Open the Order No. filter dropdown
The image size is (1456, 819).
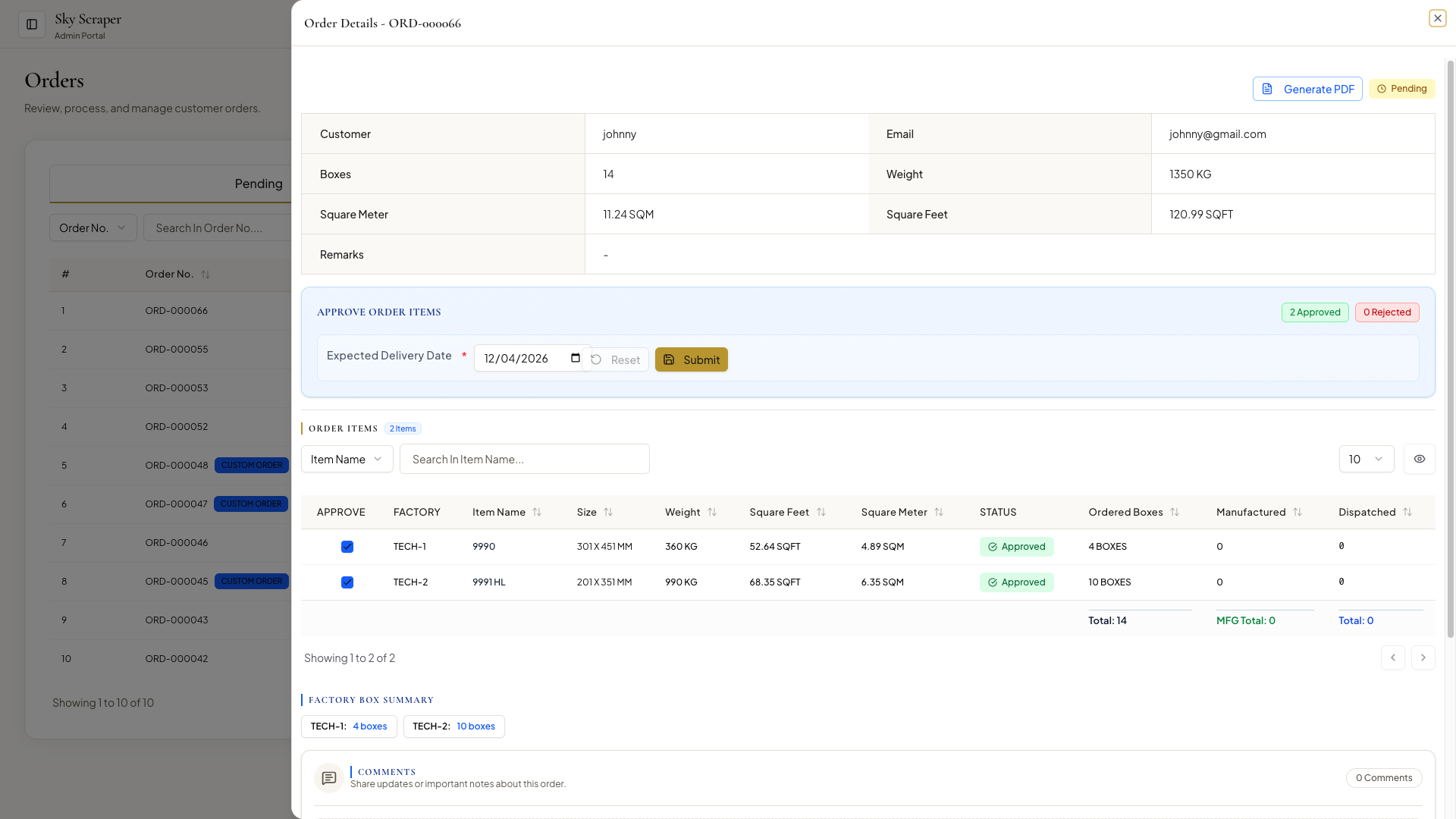(93, 227)
